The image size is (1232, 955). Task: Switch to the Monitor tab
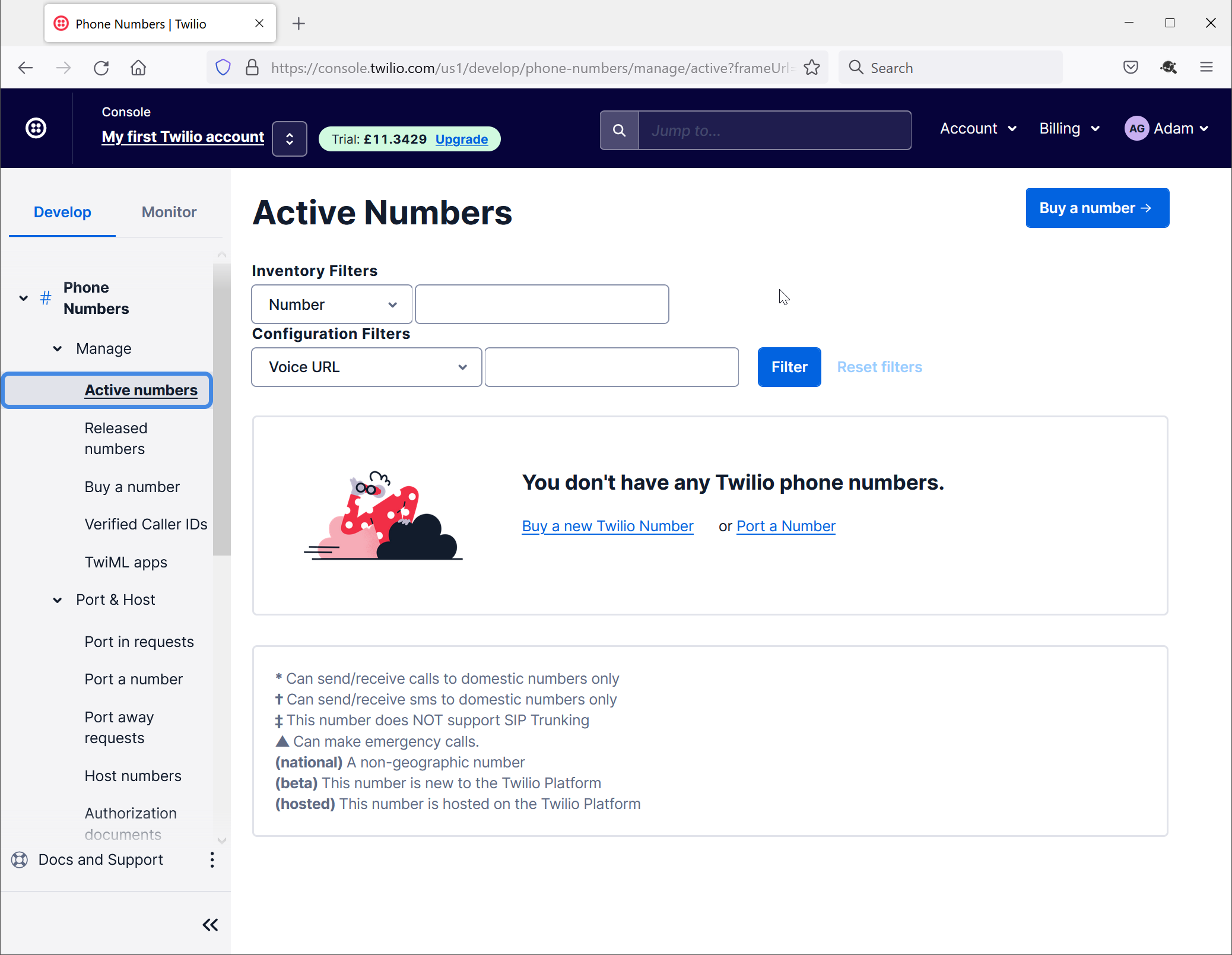(x=169, y=212)
